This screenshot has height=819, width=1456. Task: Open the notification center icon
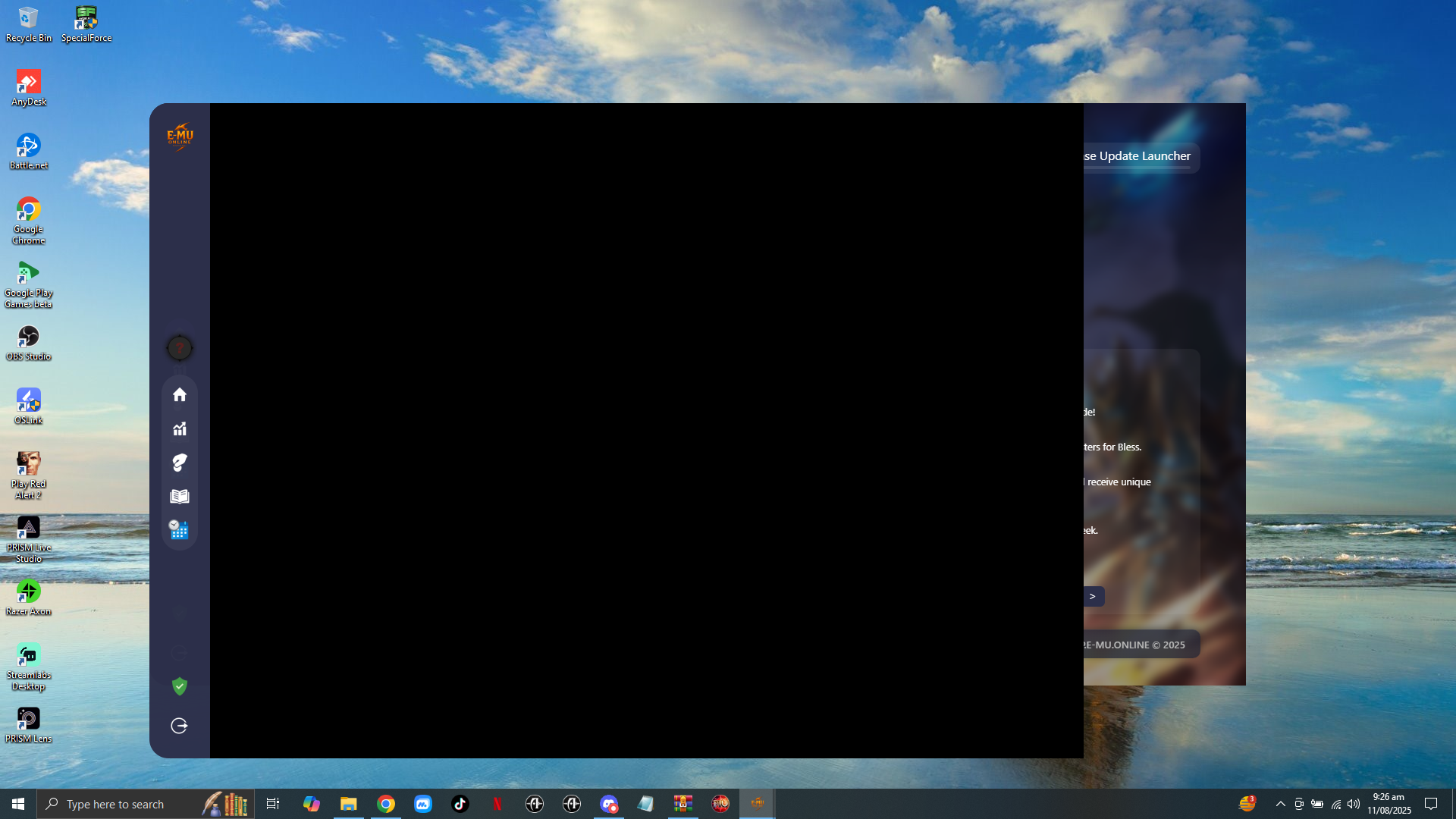[x=1431, y=804]
